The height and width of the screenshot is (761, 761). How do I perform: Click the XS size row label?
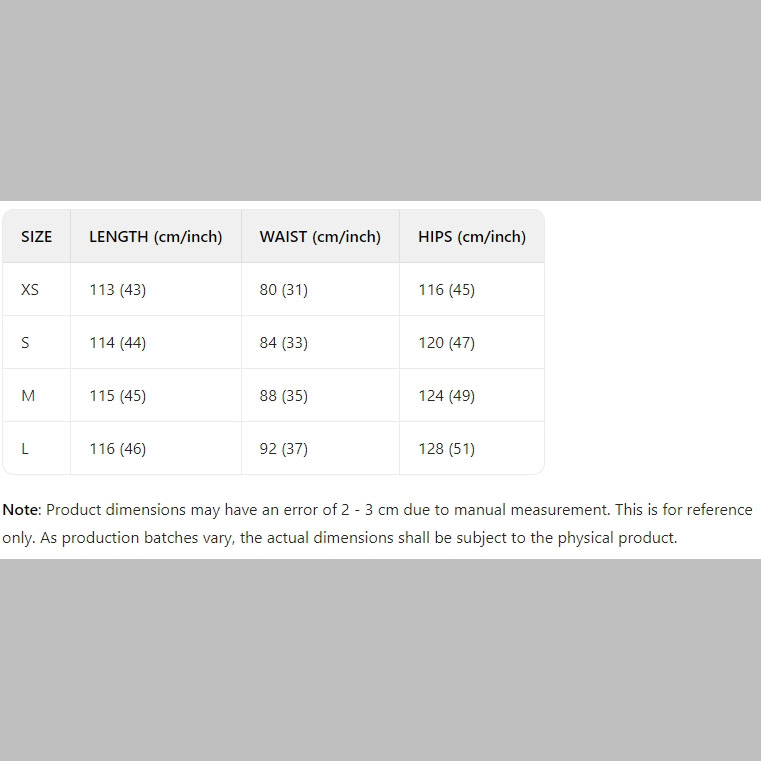(x=30, y=290)
